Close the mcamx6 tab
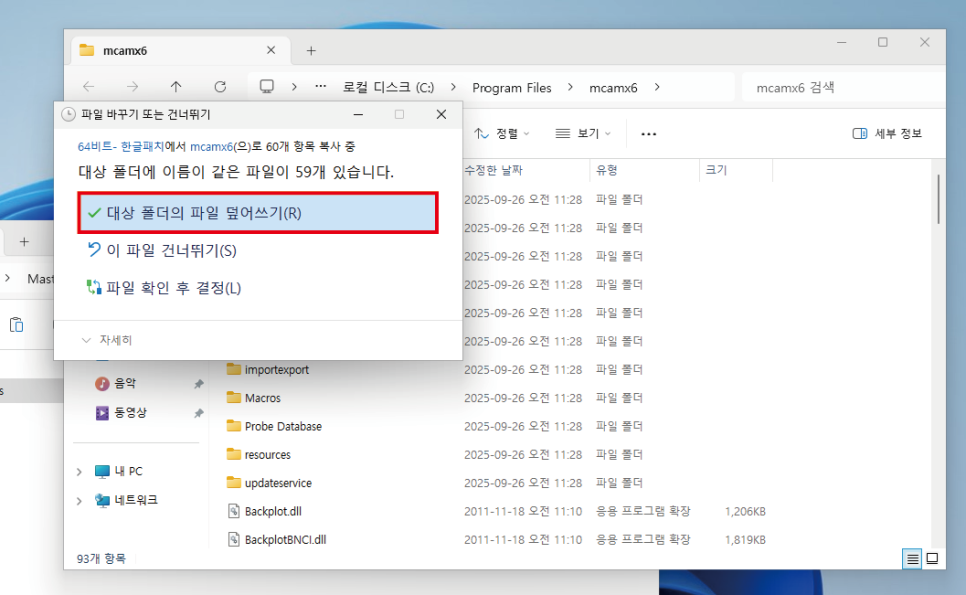This screenshot has height=595, width=966. [x=270, y=51]
